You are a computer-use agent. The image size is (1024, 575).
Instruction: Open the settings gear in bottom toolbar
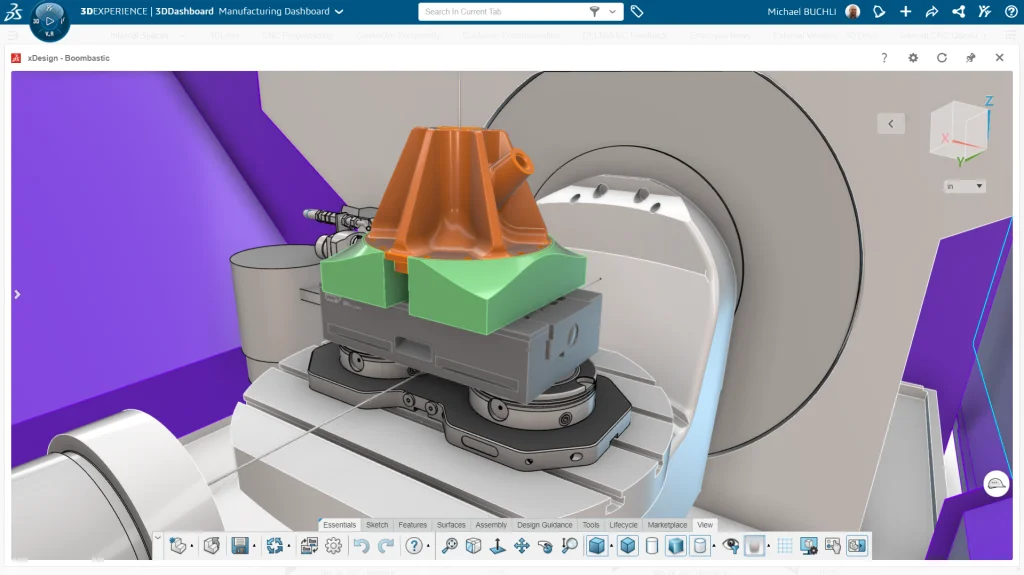pos(334,546)
